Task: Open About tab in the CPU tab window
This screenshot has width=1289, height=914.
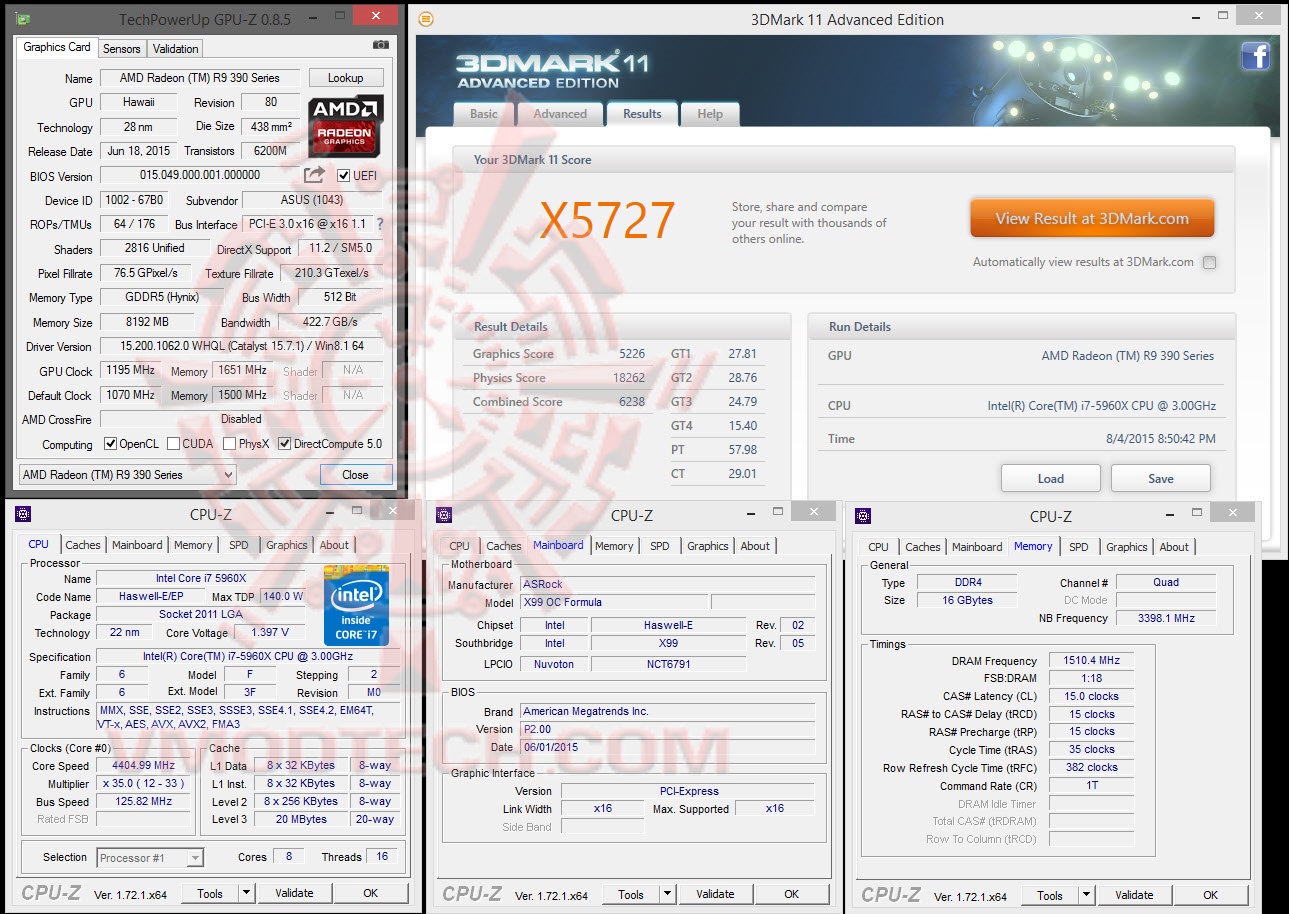Action: 334,545
